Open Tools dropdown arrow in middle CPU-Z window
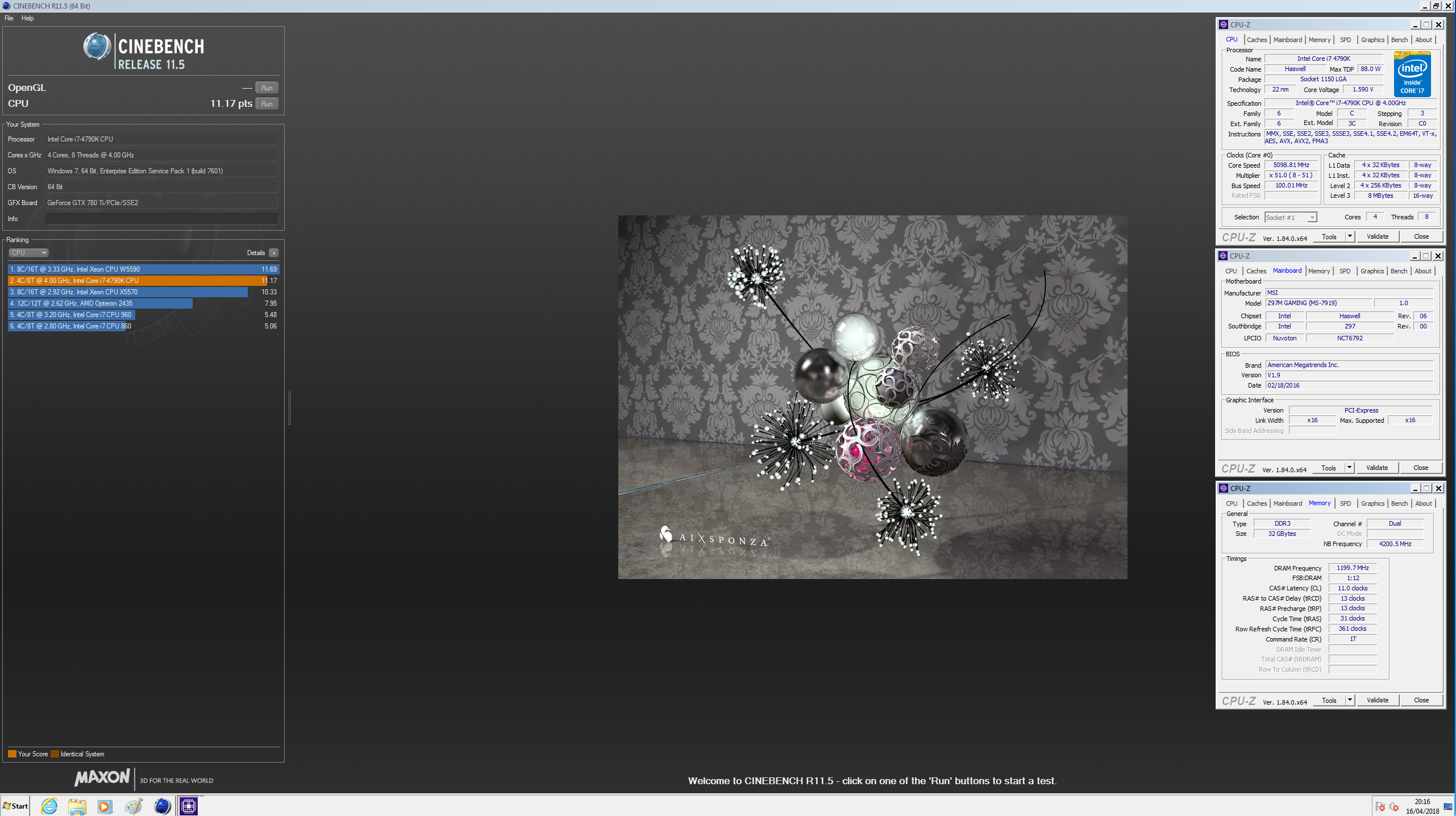The image size is (1456, 816). [x=1349, y=468]
